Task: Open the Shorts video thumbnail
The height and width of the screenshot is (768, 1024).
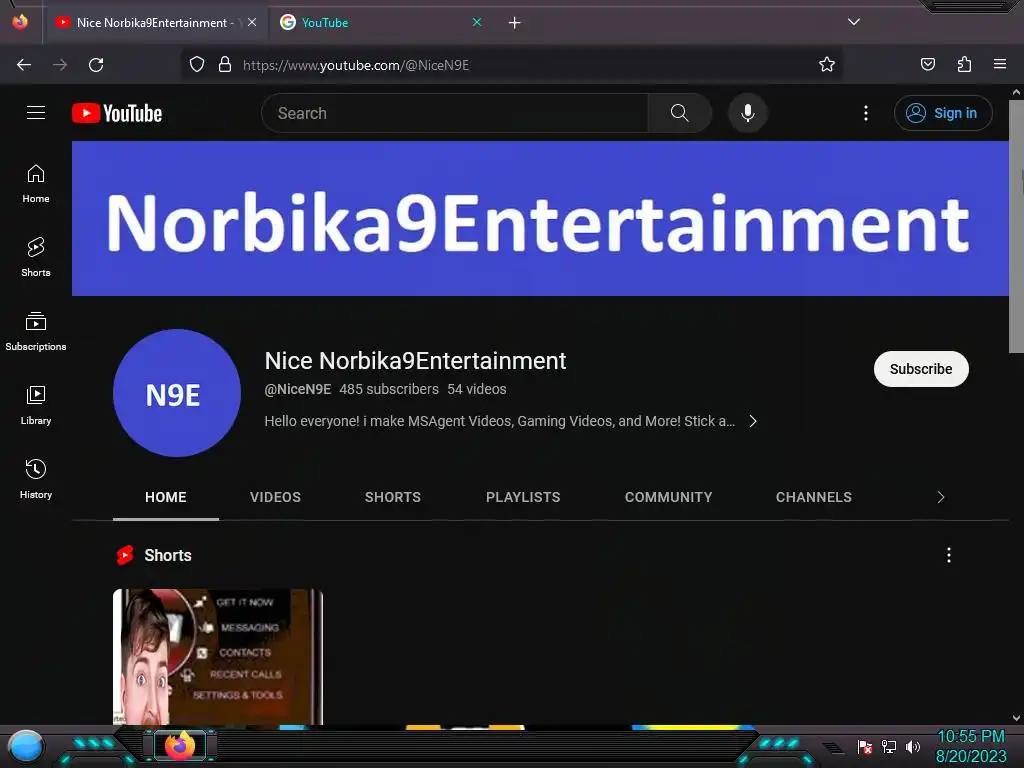Action: pos(218,656)
